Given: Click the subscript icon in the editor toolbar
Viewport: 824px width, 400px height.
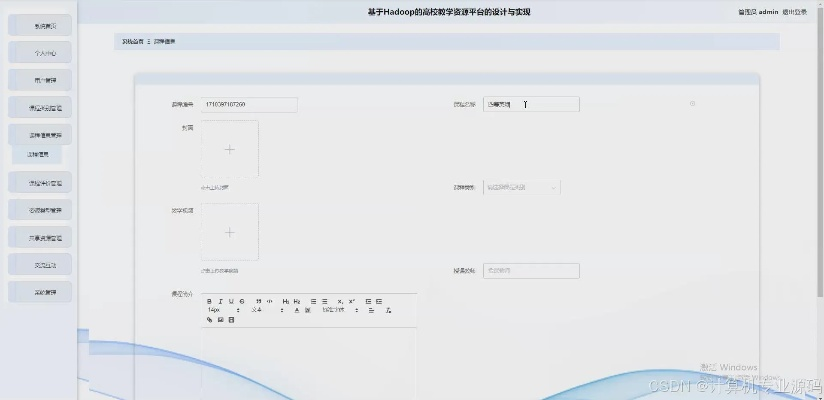Looking at the screenshot, I should (340, 301).
